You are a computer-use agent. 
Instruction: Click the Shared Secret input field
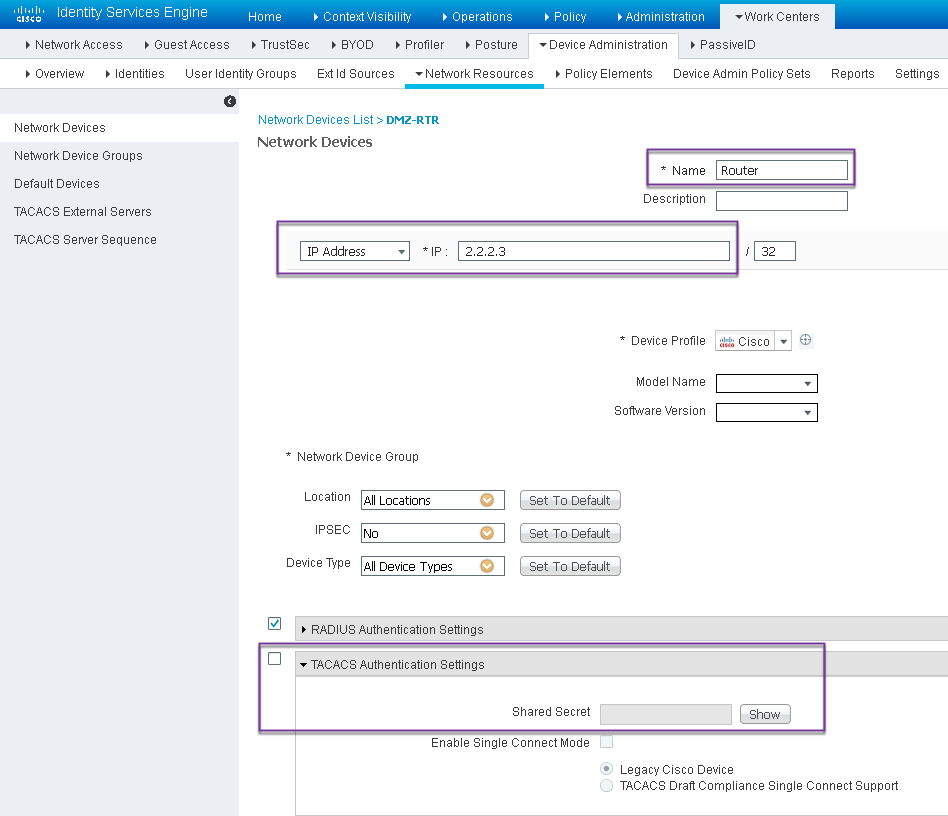coord(666,714)
